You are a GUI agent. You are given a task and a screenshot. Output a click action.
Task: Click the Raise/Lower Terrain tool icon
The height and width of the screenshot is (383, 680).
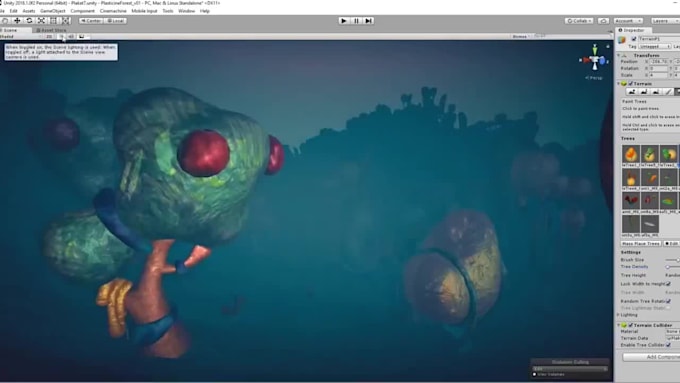pyautogui.click(x=632, y=92)
